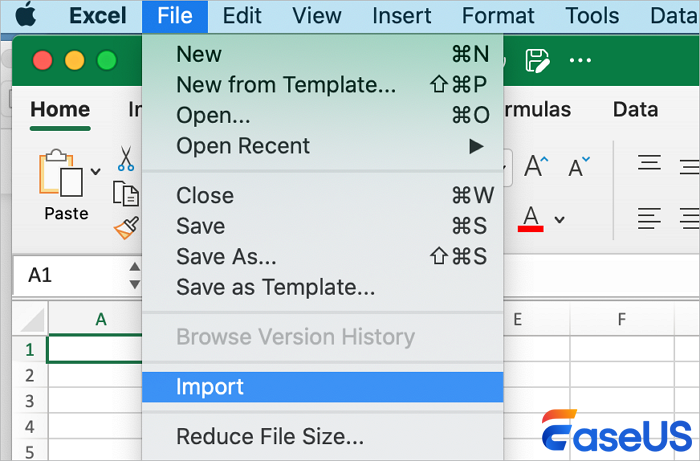Expand the Open Recent submenu
Screen dimensions: 700x461
(323, 146)
